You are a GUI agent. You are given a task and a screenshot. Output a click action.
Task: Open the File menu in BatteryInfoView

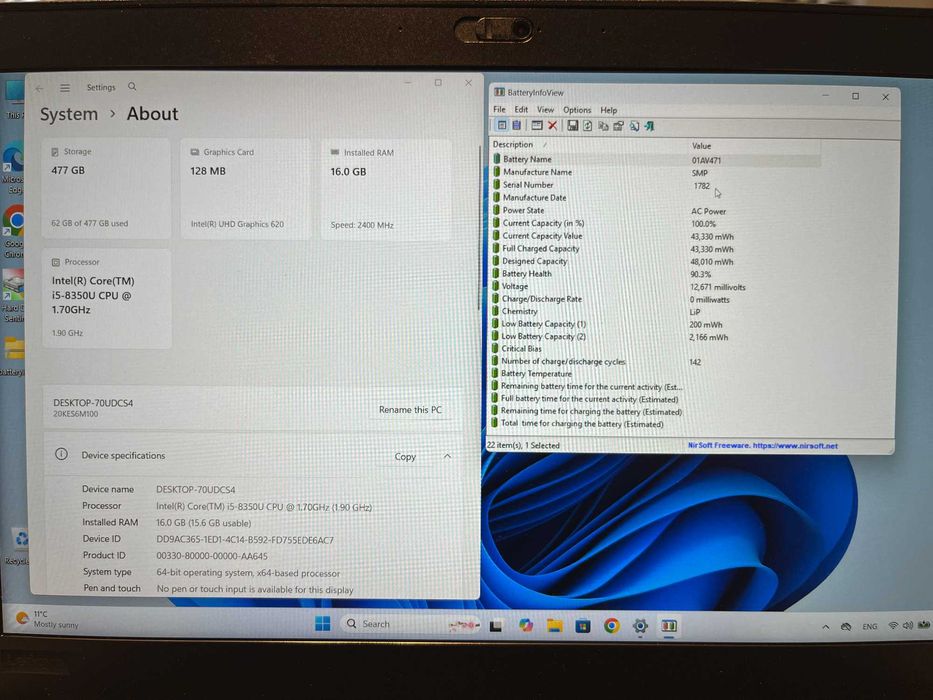499,110
